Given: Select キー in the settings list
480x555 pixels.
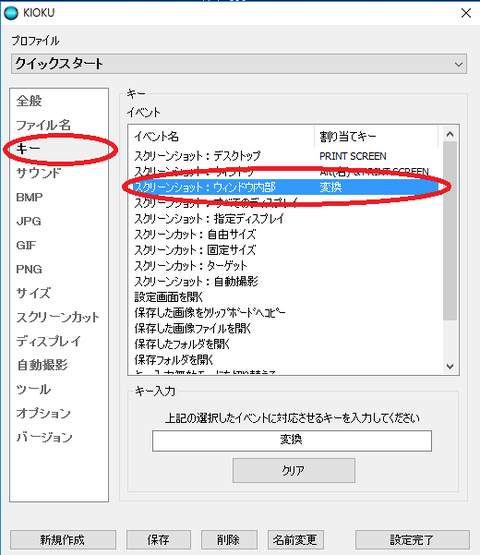Looking at the screenshot, I should pyautogui.click(x=28, y=149).
